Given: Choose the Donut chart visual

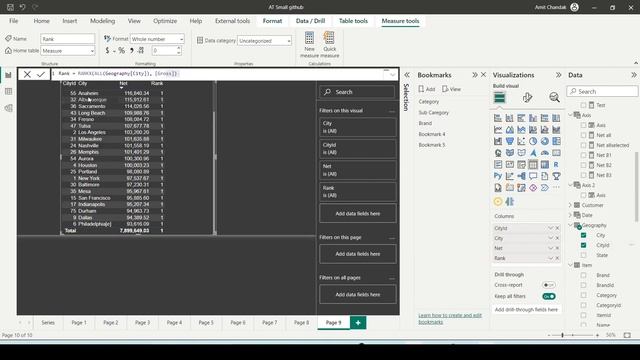Looking at the screenshot, I should 544,141.
